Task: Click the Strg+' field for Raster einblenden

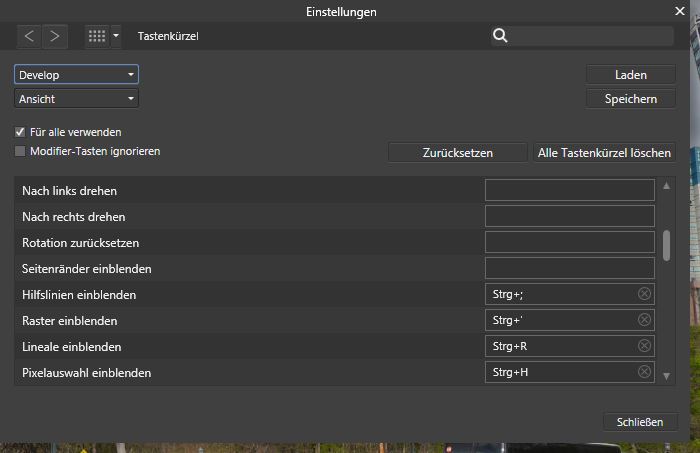Action: (570, 320)
